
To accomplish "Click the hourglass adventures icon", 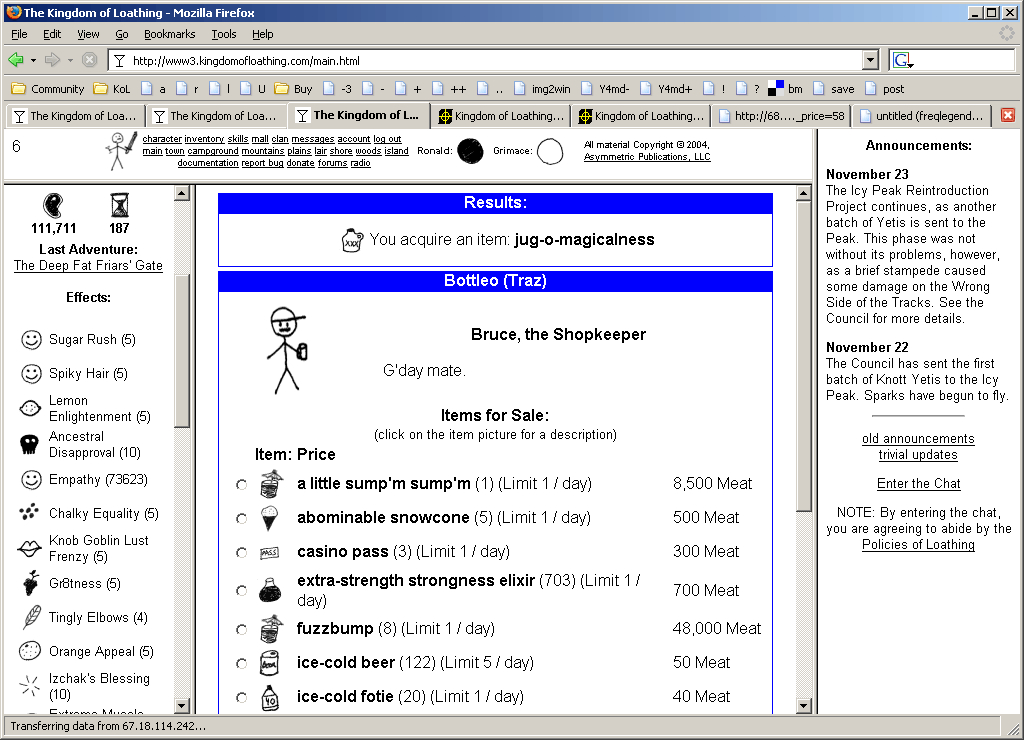I will [x=120, y=205].
